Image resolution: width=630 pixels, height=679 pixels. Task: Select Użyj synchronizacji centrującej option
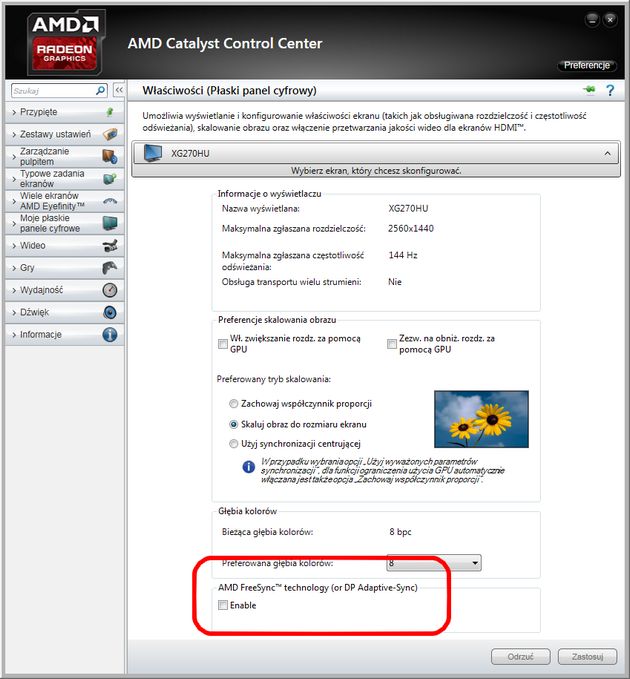[233, 443]
